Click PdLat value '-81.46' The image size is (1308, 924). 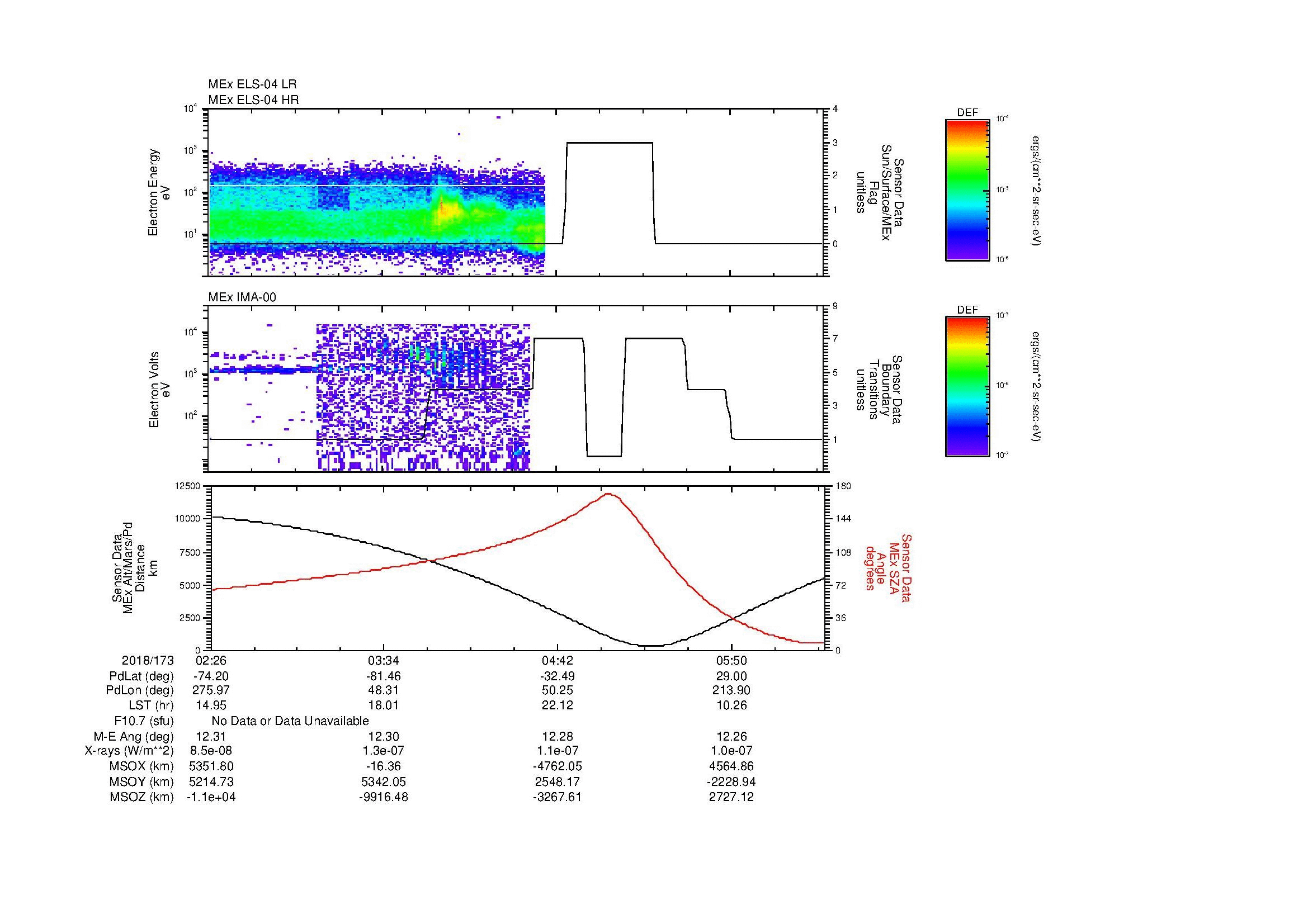[384, 676]
